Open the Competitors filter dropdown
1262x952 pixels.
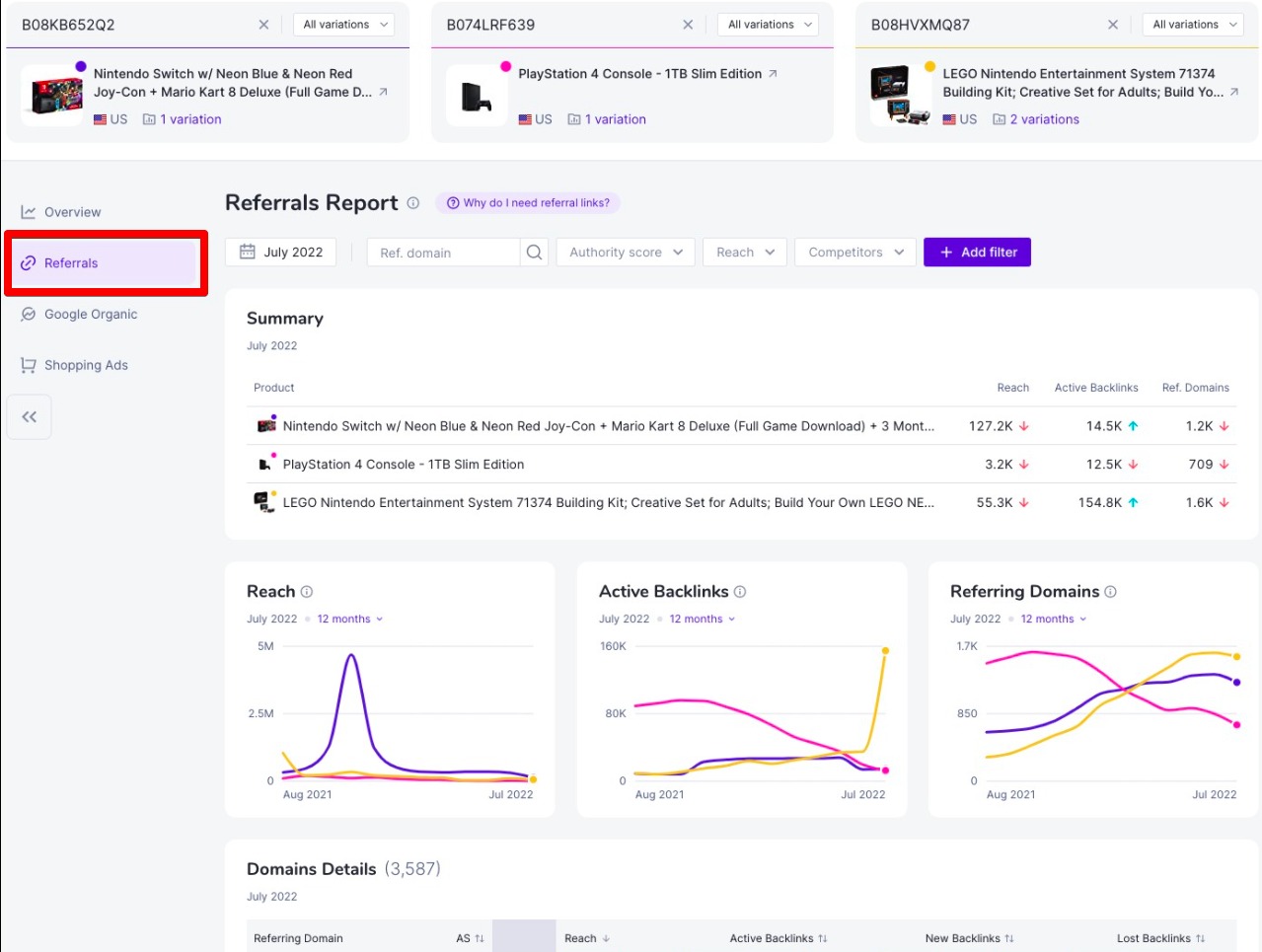(855, 253)
